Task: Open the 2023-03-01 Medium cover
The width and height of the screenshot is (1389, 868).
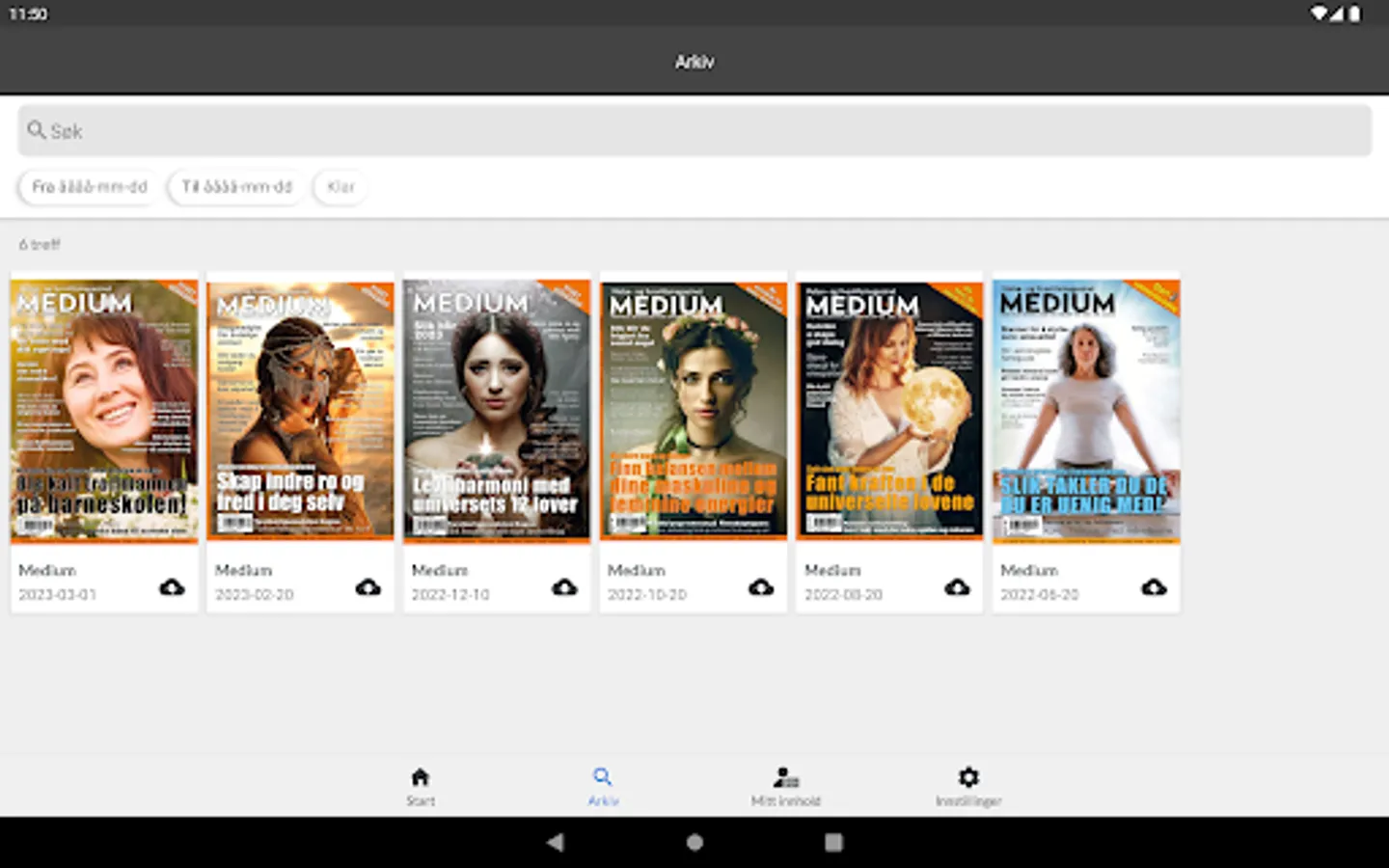Action: click(104, 412)
